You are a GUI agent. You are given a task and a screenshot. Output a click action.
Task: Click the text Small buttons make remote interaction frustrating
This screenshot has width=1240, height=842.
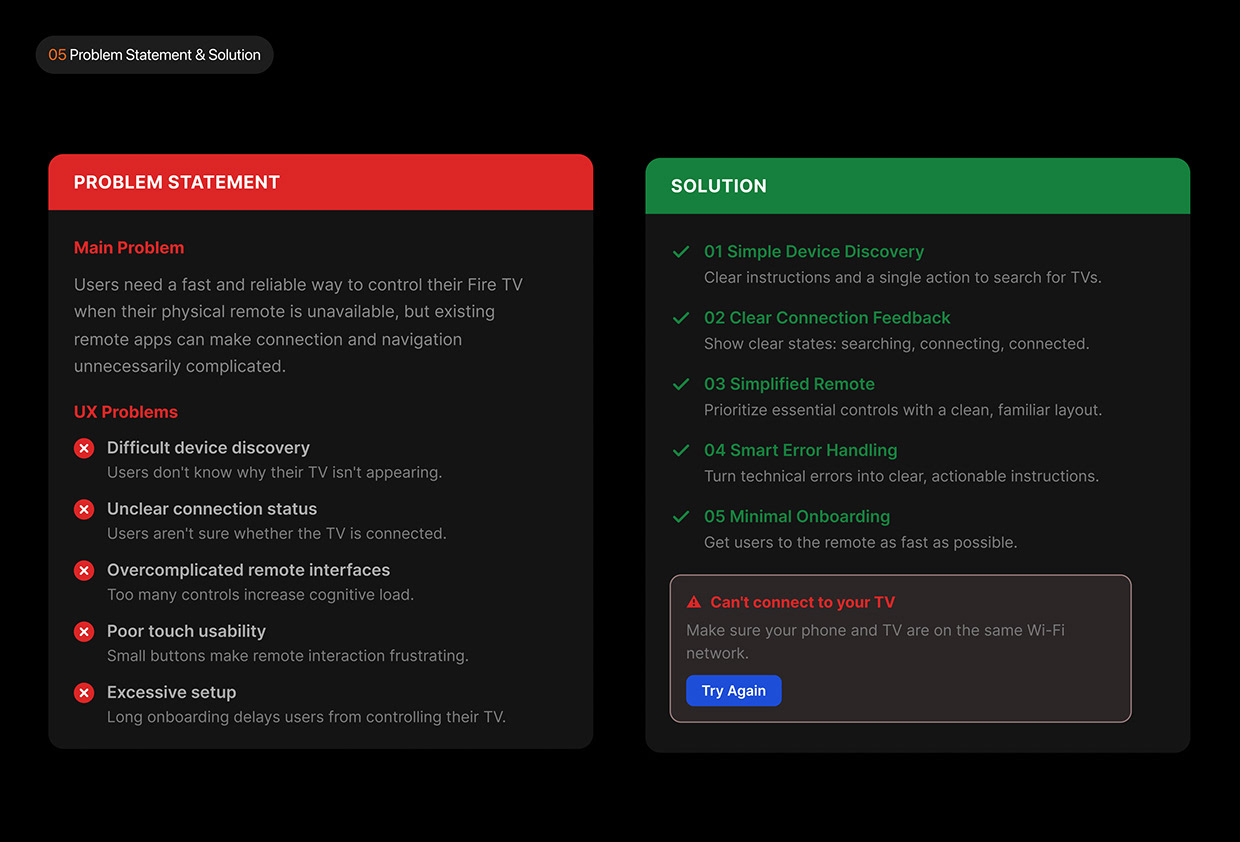click(288, 656)
